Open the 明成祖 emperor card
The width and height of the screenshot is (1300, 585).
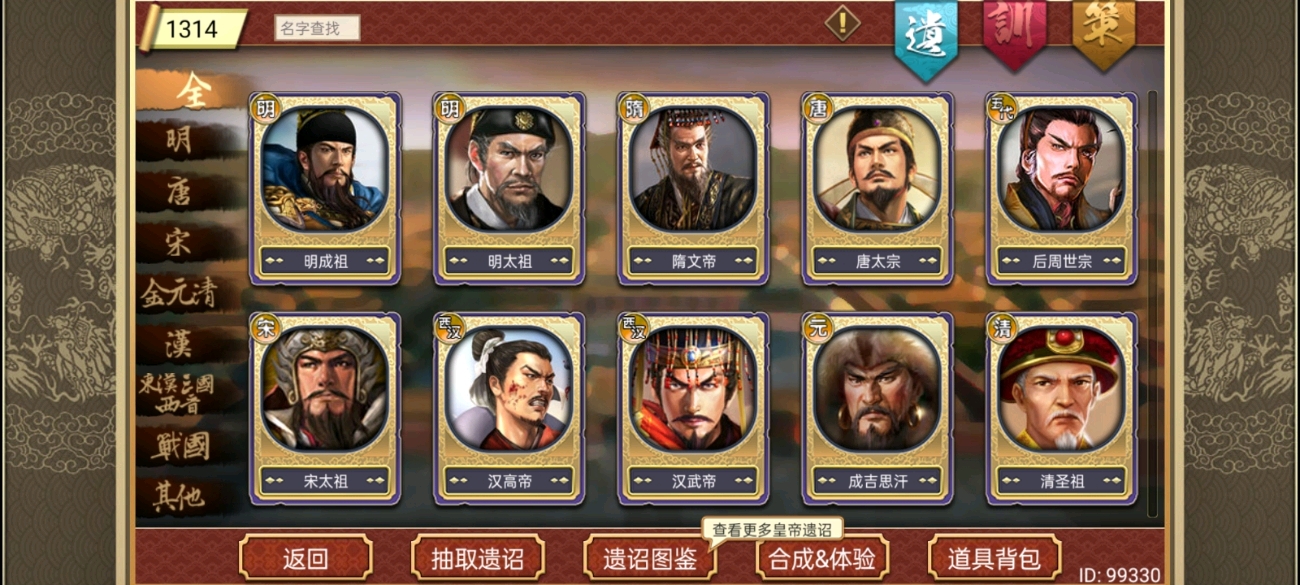coord(325,188)
